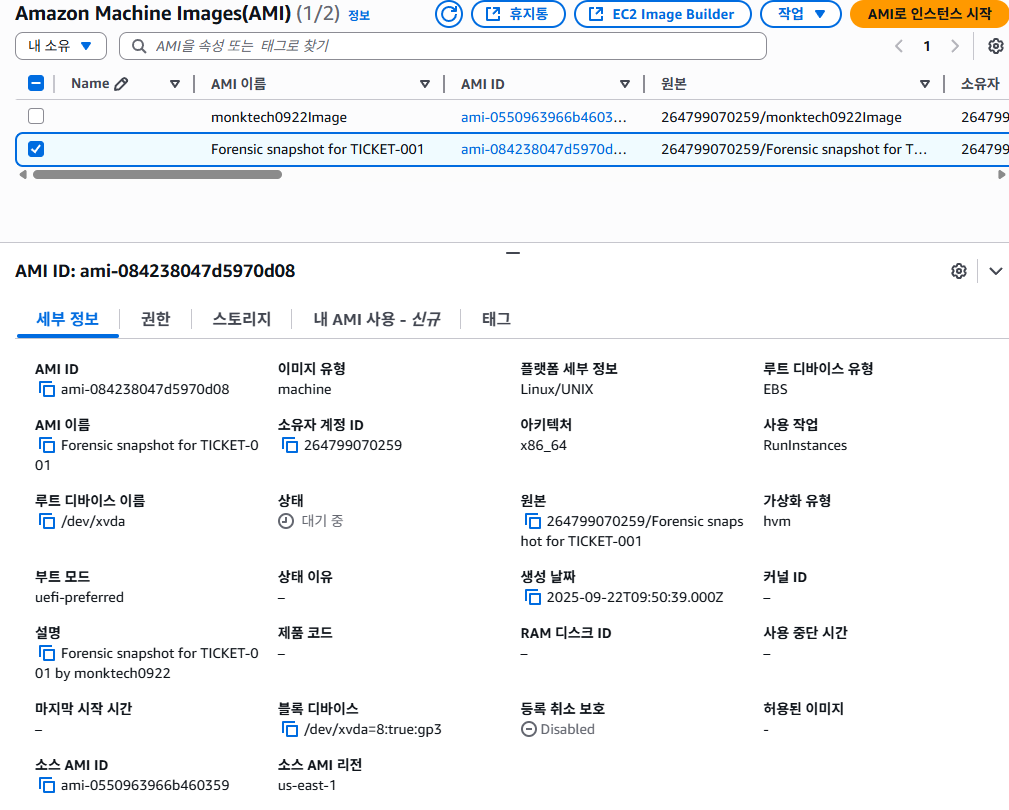Click AMI로 인스턴스 시작 button
Image resolution: width=1009 pixels, height=810 pixels.
(x=930, y=14)
